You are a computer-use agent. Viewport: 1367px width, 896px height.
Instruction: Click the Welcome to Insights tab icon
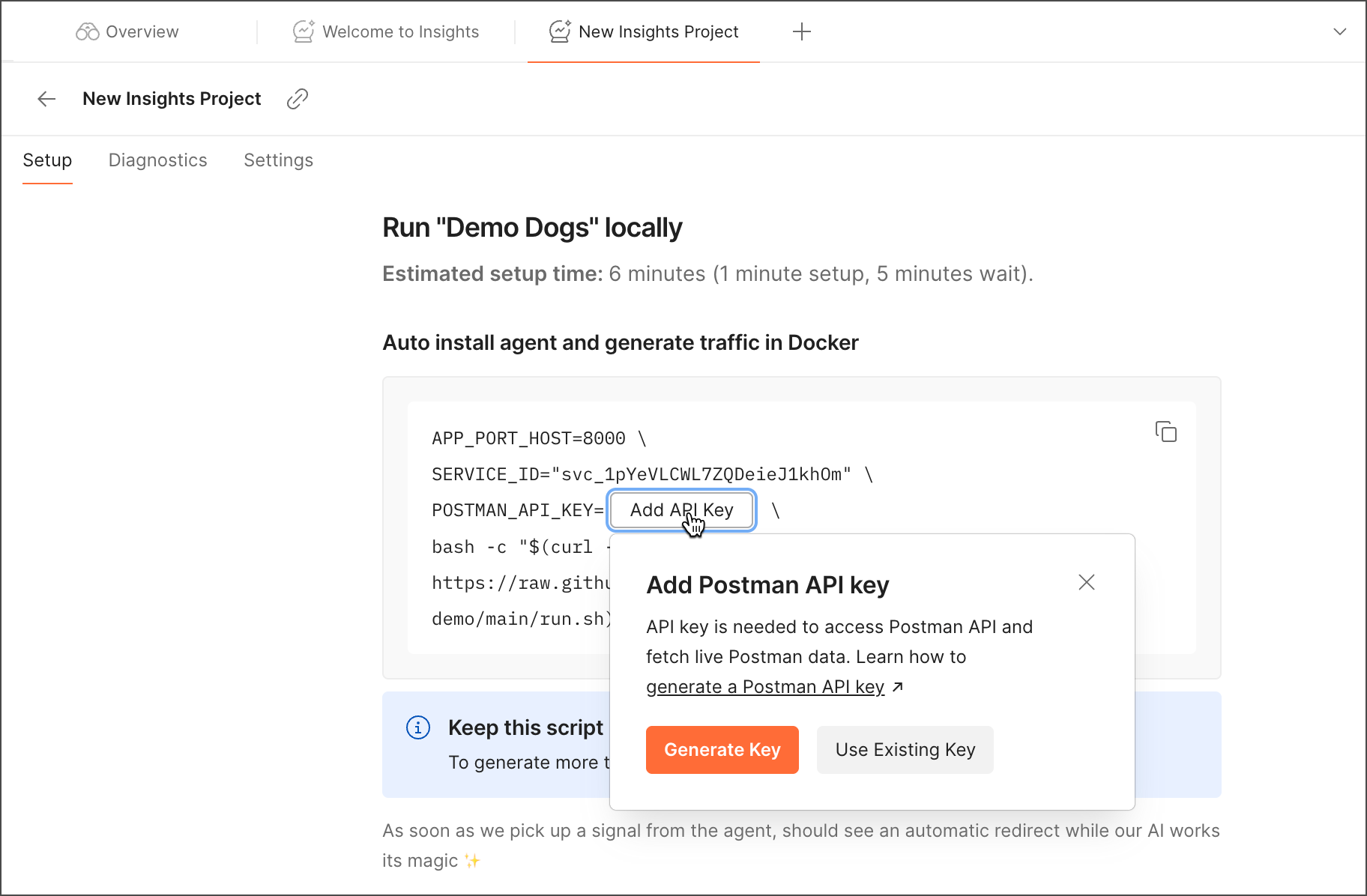tap(304, 31)
